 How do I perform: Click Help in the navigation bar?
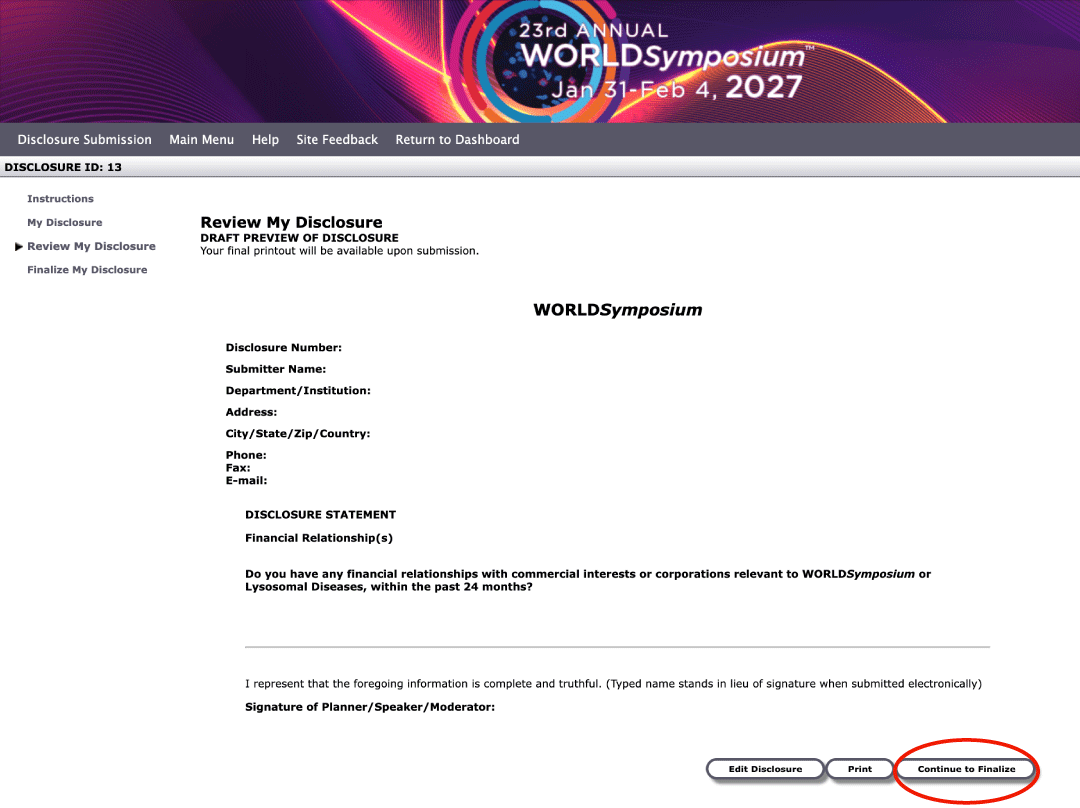(265, 140)
